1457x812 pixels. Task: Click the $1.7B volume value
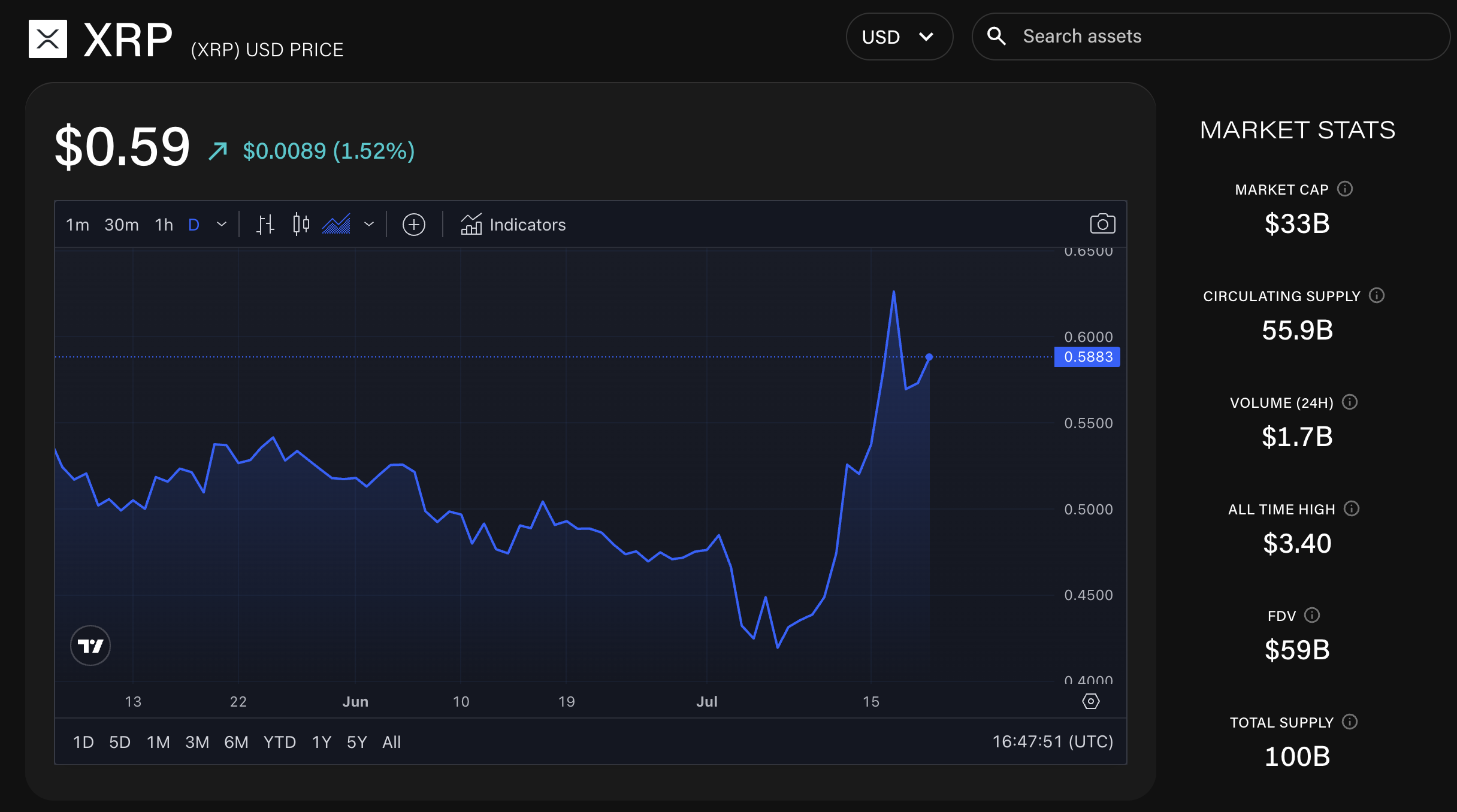click(x=1297, y=437)
